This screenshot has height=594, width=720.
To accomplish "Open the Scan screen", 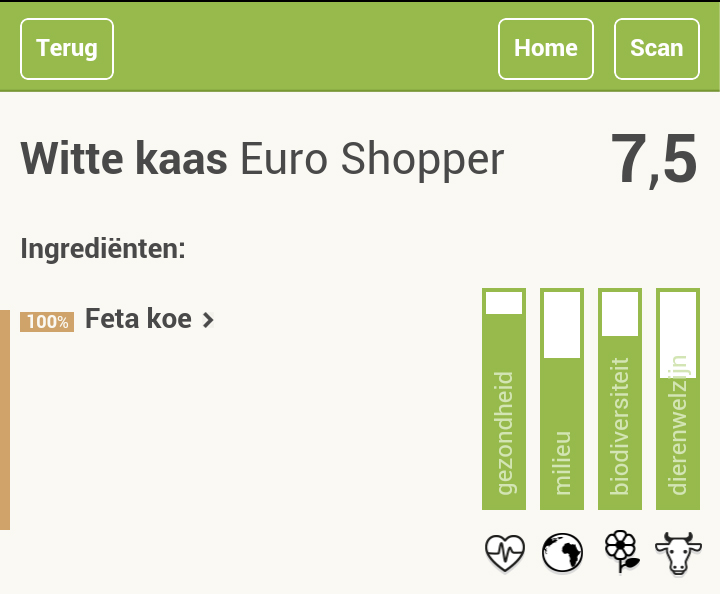I will click(x=657, y=49).
